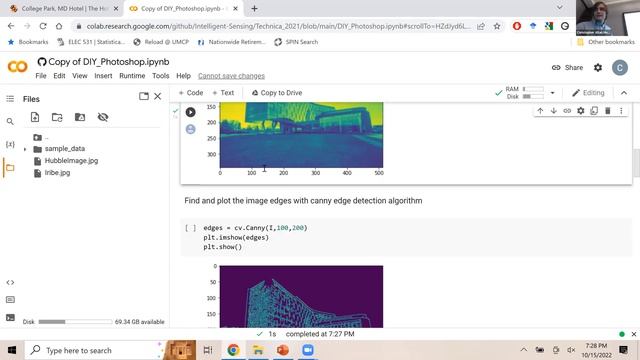This screenshot has width=640, height=360.
Task: Open table of contents sidebar icon
Action: click(x=10, y=99)
